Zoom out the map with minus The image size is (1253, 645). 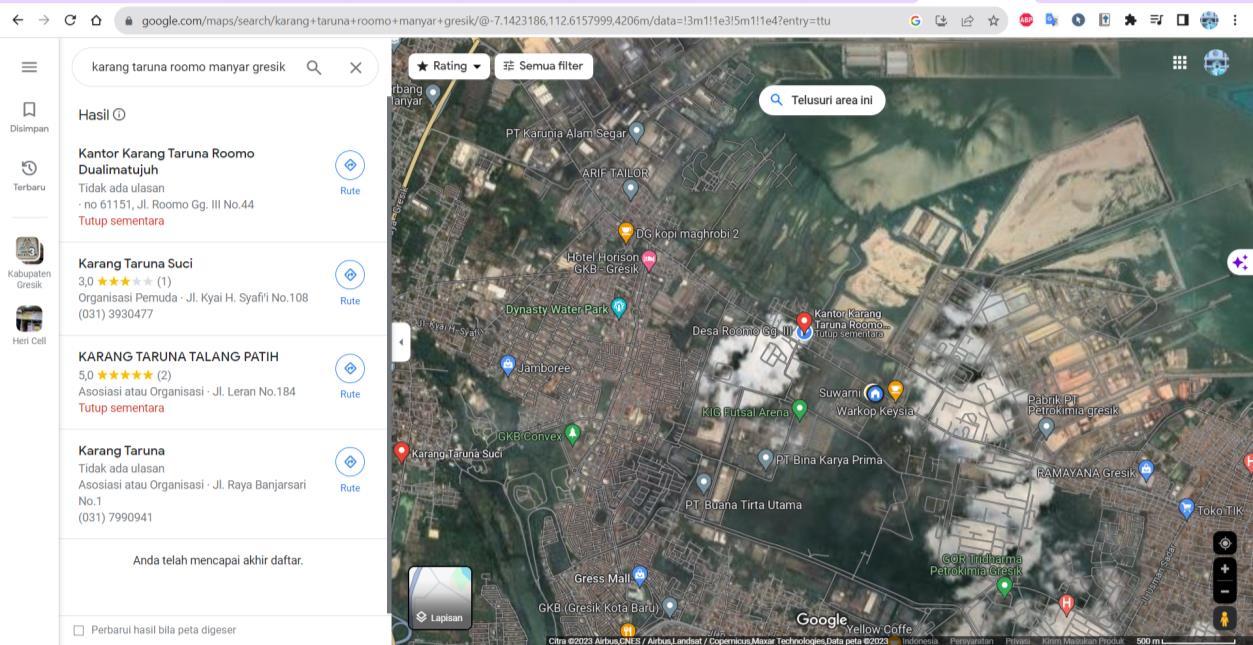click(x=1224, y=591)
